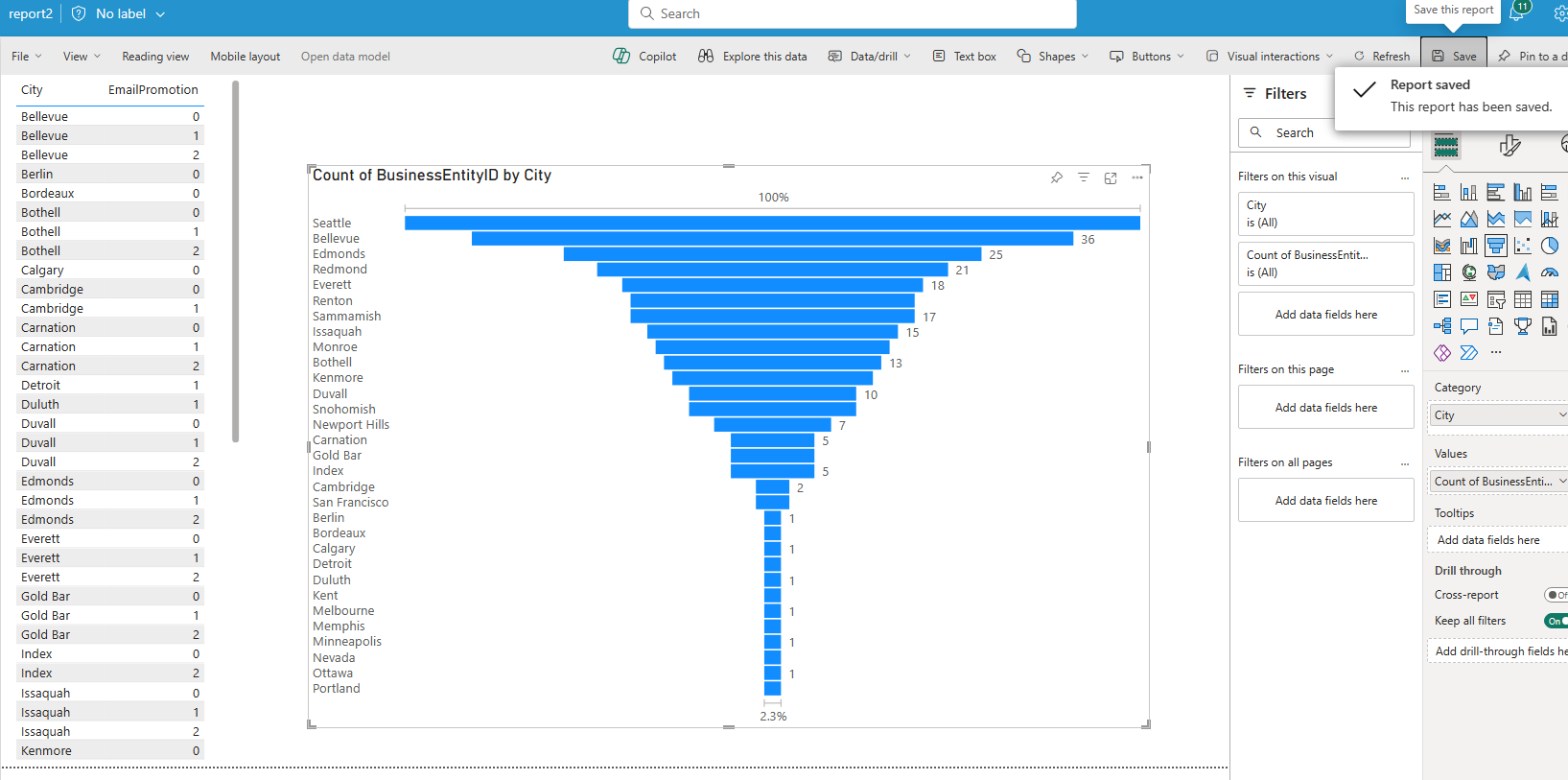Click the table visual's vertical scrollbar
This screenshot has width=1568, height=780.
[236, 262]
